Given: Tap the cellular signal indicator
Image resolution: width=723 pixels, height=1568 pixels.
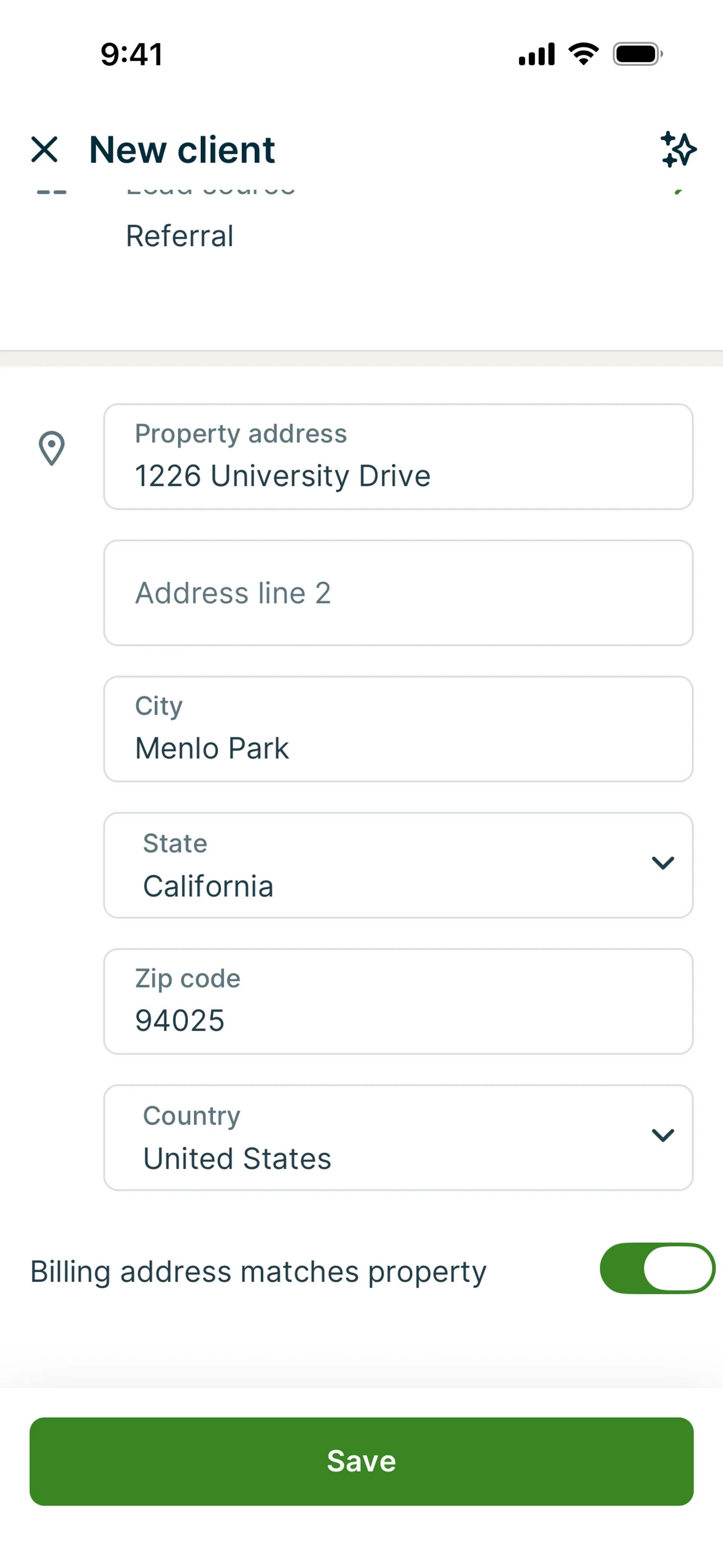Looking at the screenshot, I should pos(536,54).
